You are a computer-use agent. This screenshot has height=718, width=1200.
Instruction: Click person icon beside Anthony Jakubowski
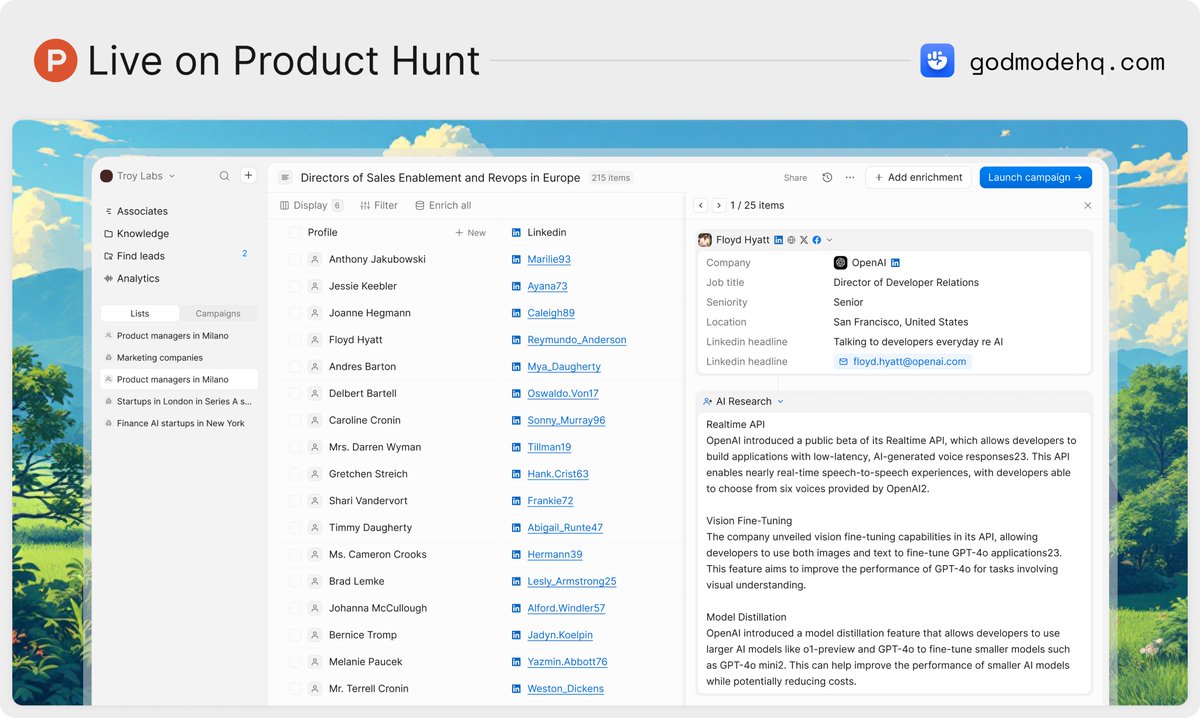coord(314,259)
